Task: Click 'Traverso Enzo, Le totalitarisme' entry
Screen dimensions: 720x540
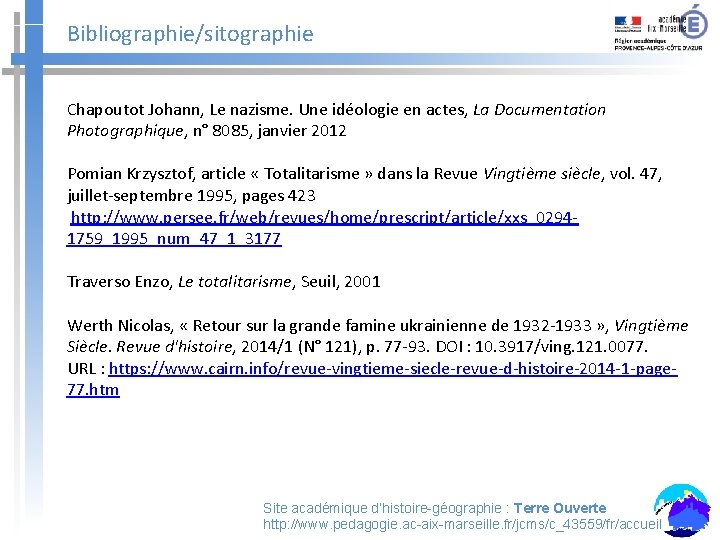Action: coord(224,281)
